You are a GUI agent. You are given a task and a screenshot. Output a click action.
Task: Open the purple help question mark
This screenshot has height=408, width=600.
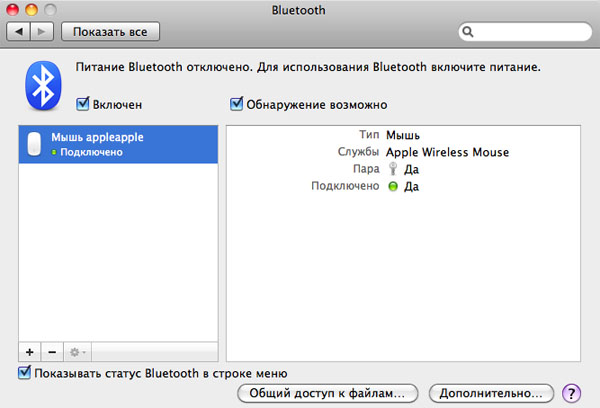tap(572, 393)
